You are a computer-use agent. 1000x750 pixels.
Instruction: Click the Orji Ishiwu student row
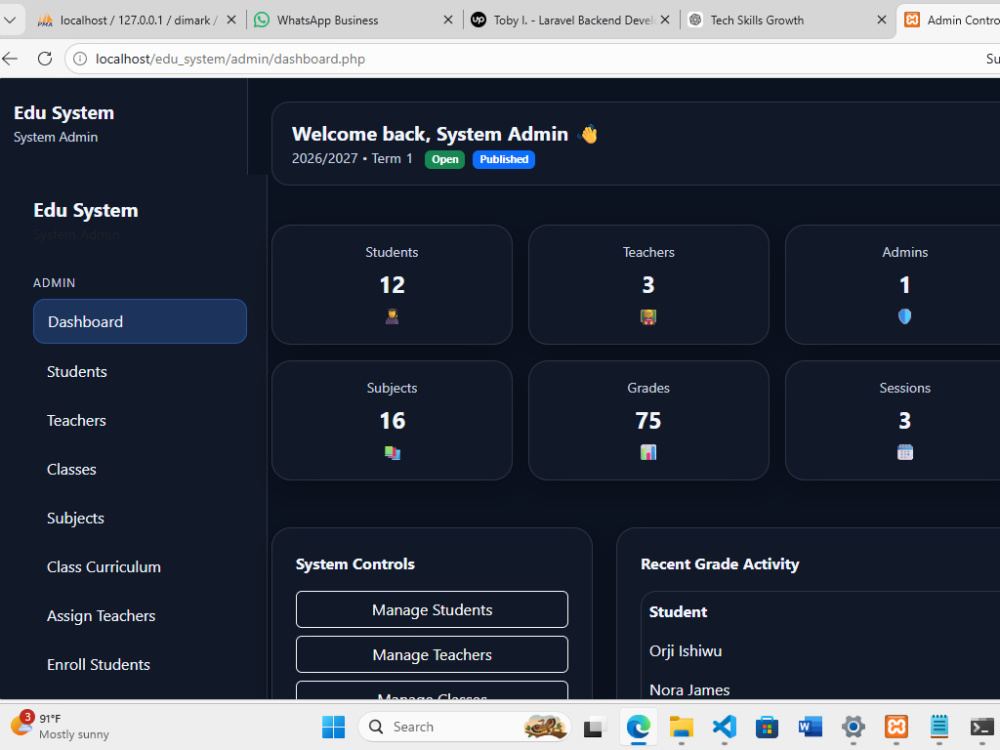pos(820,651)
